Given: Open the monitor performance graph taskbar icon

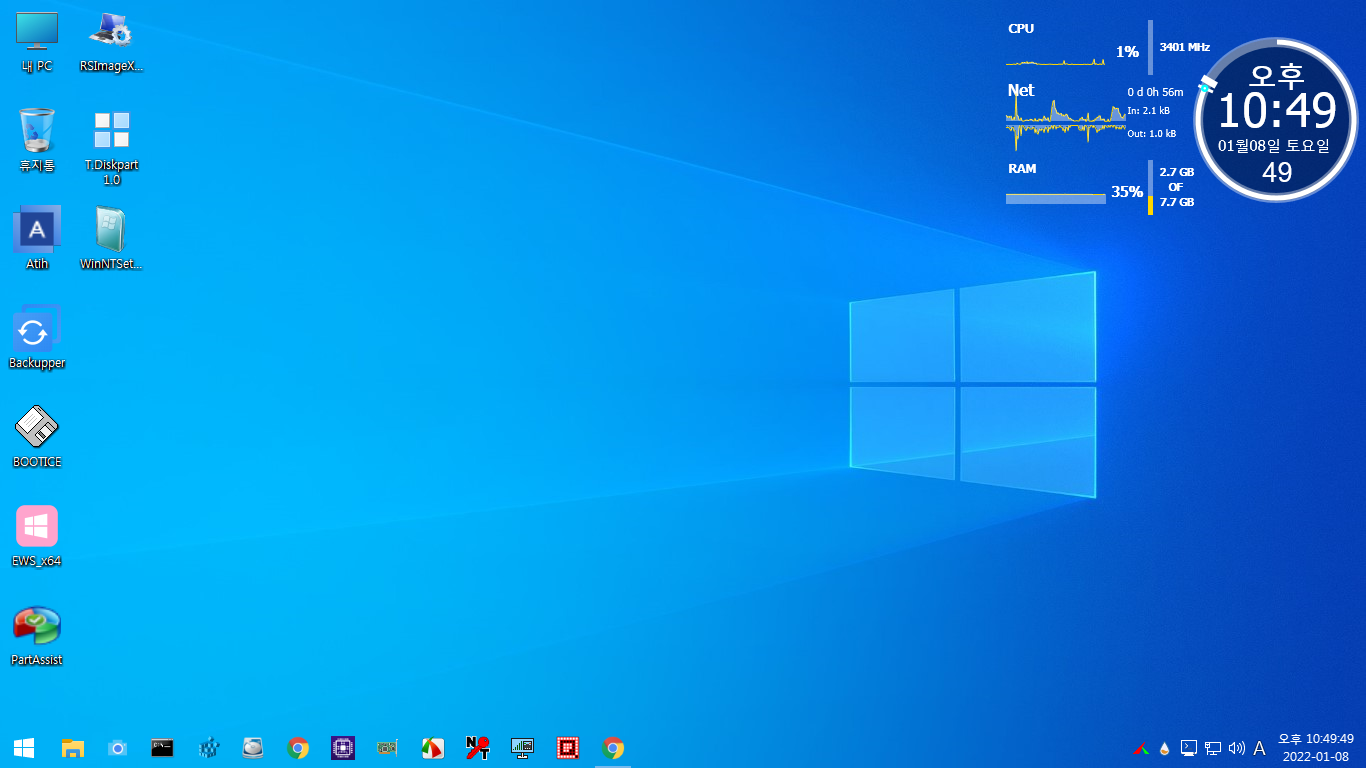Looking at the screenshot, I should pyautogui.click(x=523, y=747).
